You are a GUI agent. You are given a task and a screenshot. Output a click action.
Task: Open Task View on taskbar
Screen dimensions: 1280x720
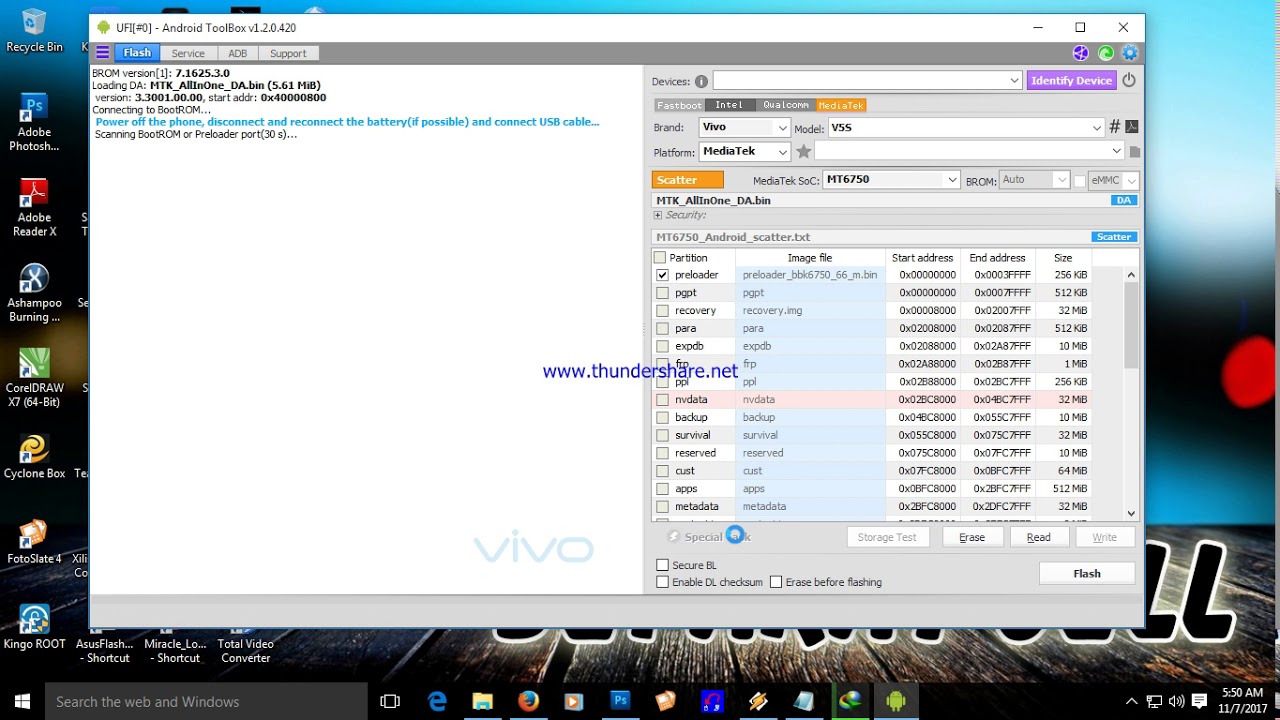[x=390, y=701]
